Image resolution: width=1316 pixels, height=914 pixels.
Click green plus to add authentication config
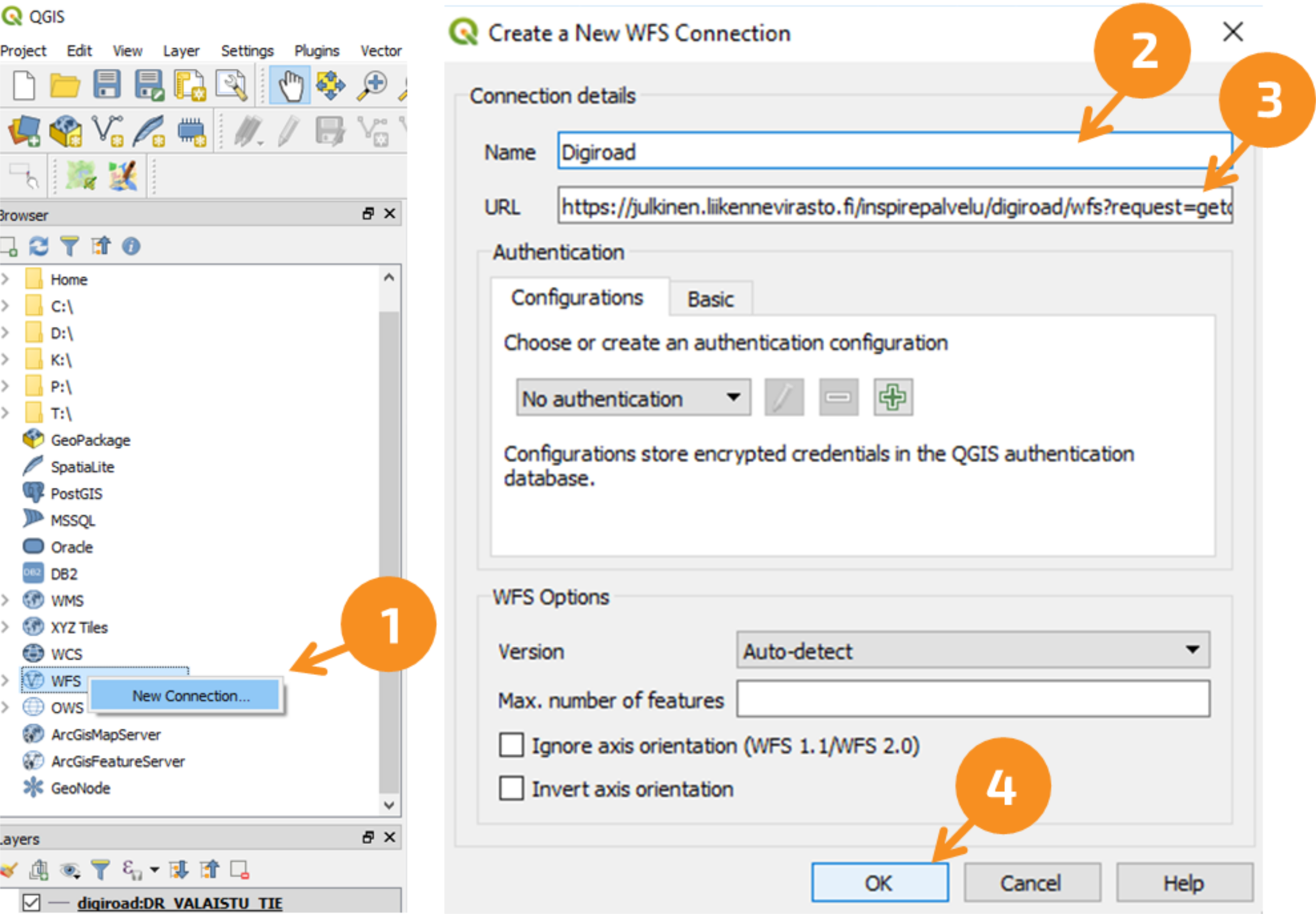click(893, 397)
